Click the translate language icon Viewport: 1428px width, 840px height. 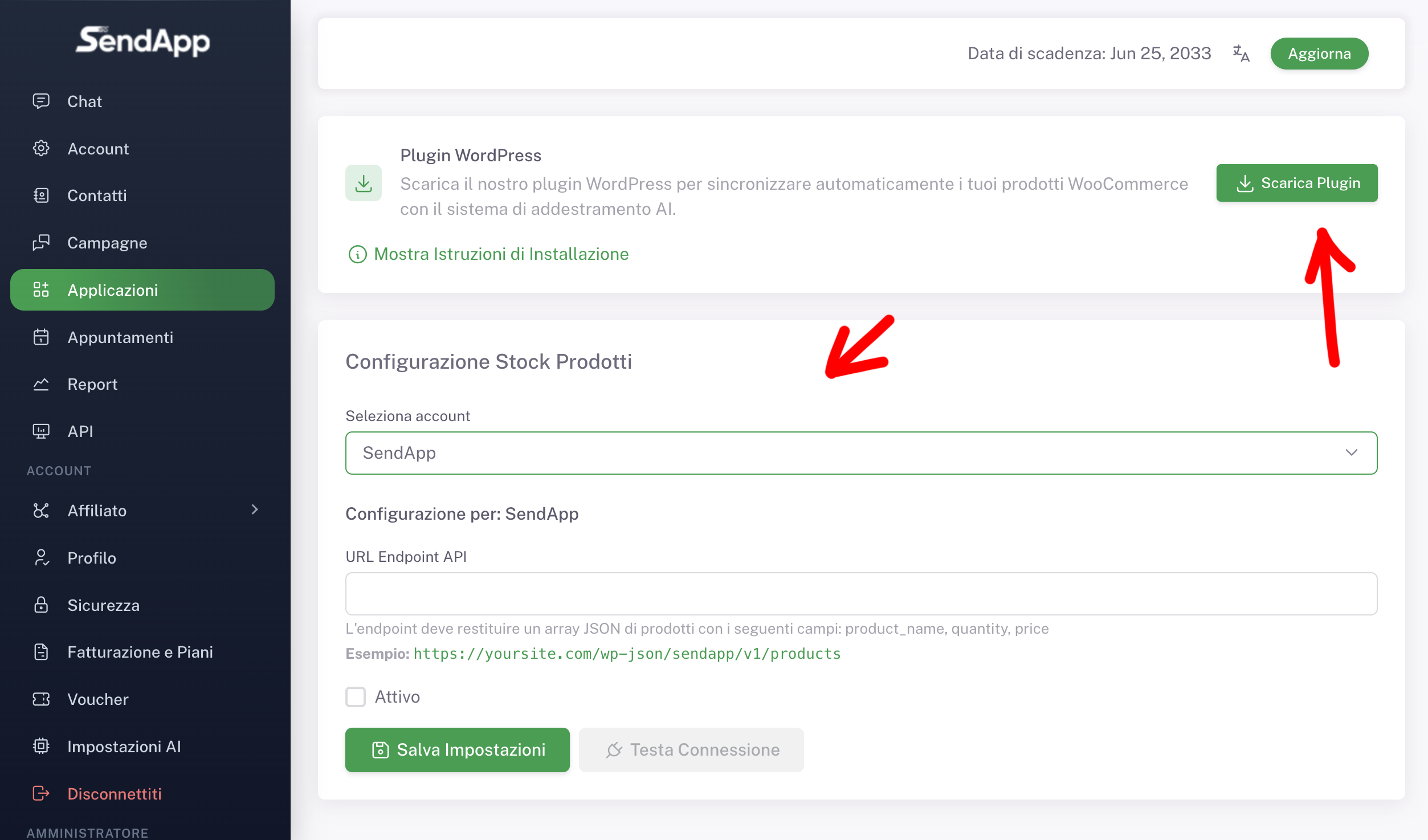1241,54
